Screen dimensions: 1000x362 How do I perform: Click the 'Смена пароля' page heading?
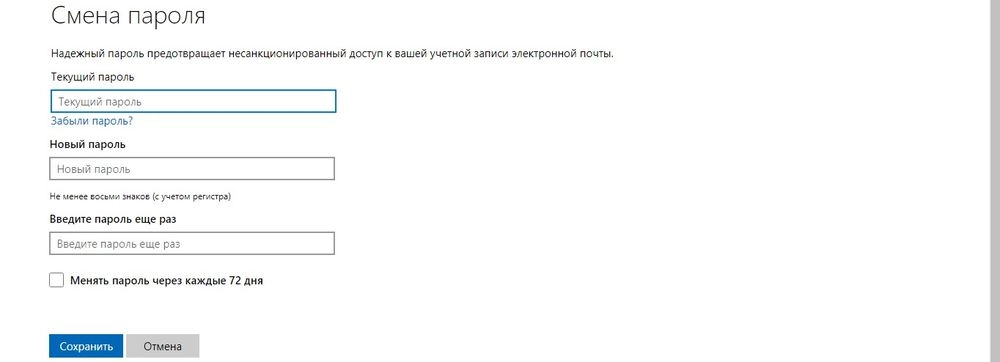pyautogui.click(x=128, y=15)
